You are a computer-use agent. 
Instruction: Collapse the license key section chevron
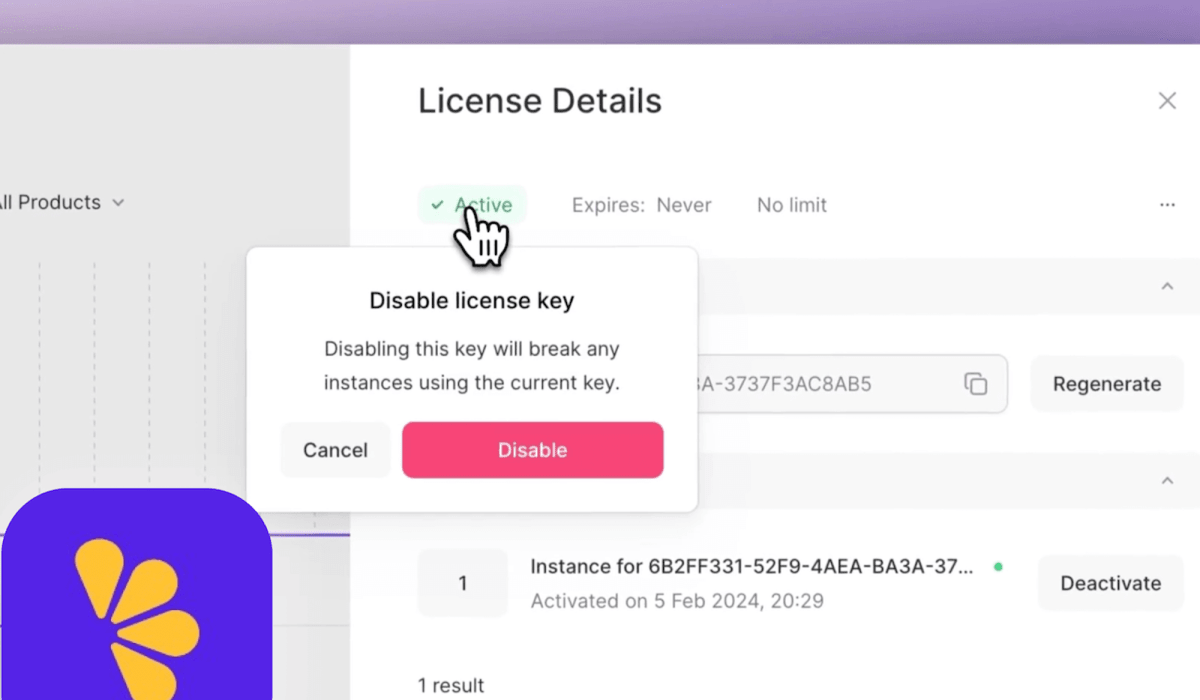1166,287
